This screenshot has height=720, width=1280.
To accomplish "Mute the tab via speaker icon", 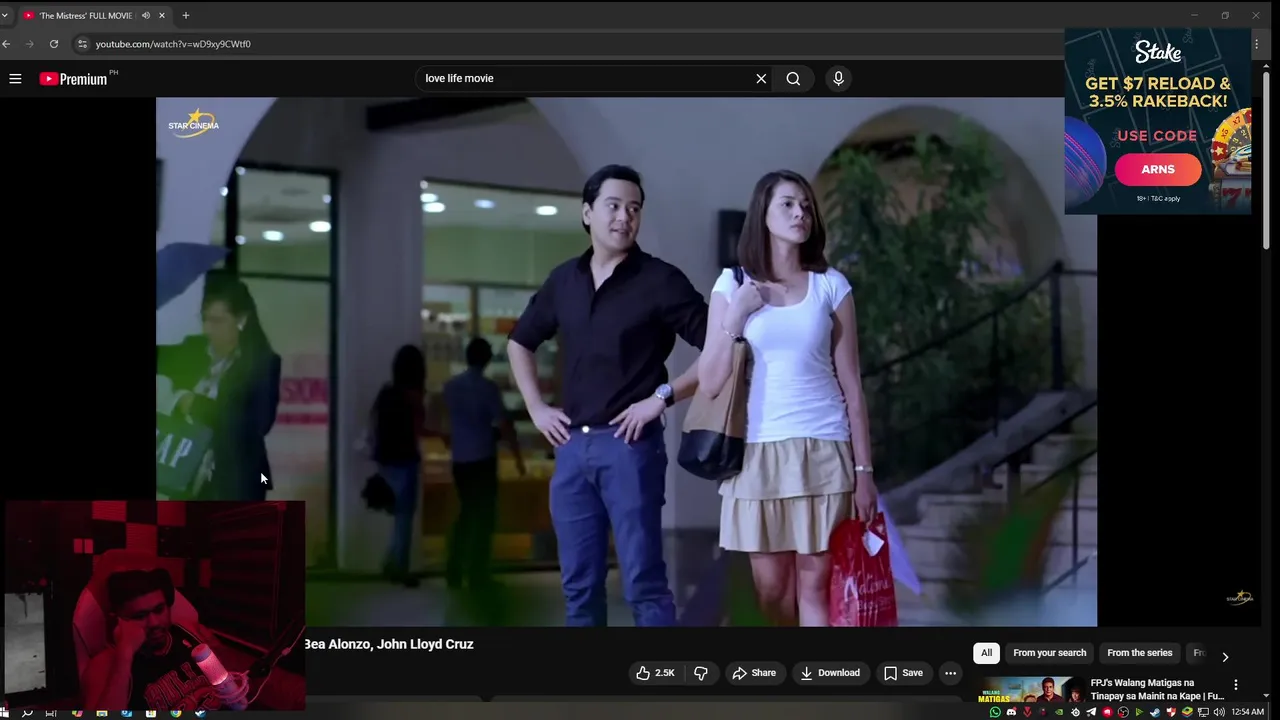I will coord(146,15).
